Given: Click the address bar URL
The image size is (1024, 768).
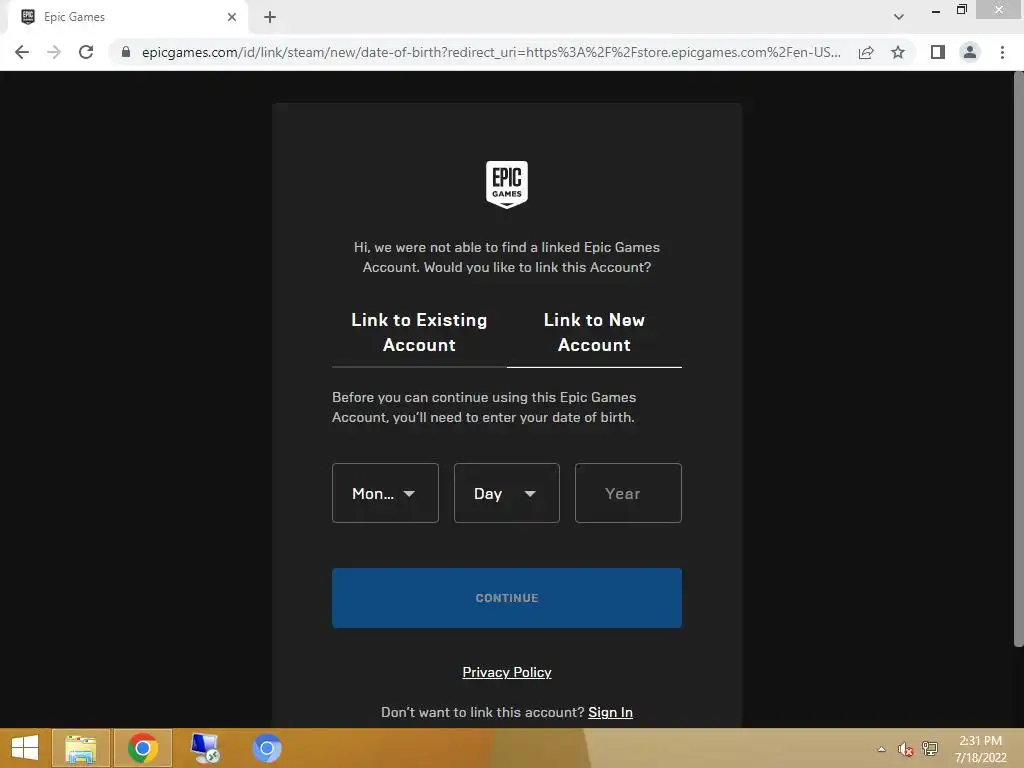Looking at the screenshot, I should (491, 52).
